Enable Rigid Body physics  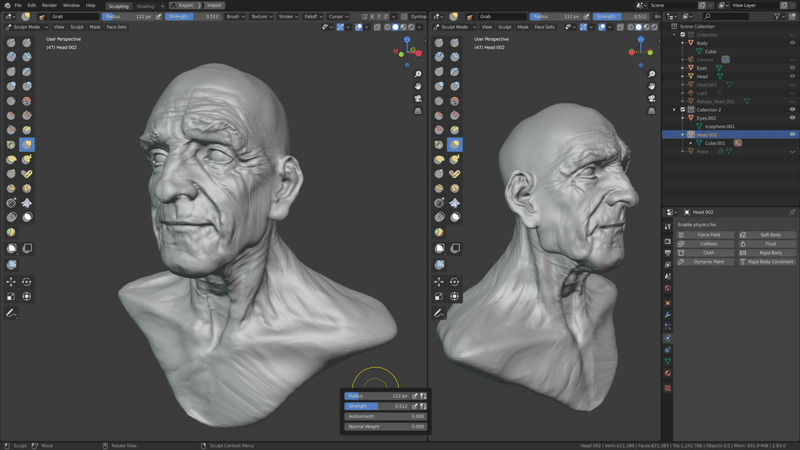point(767,253)
